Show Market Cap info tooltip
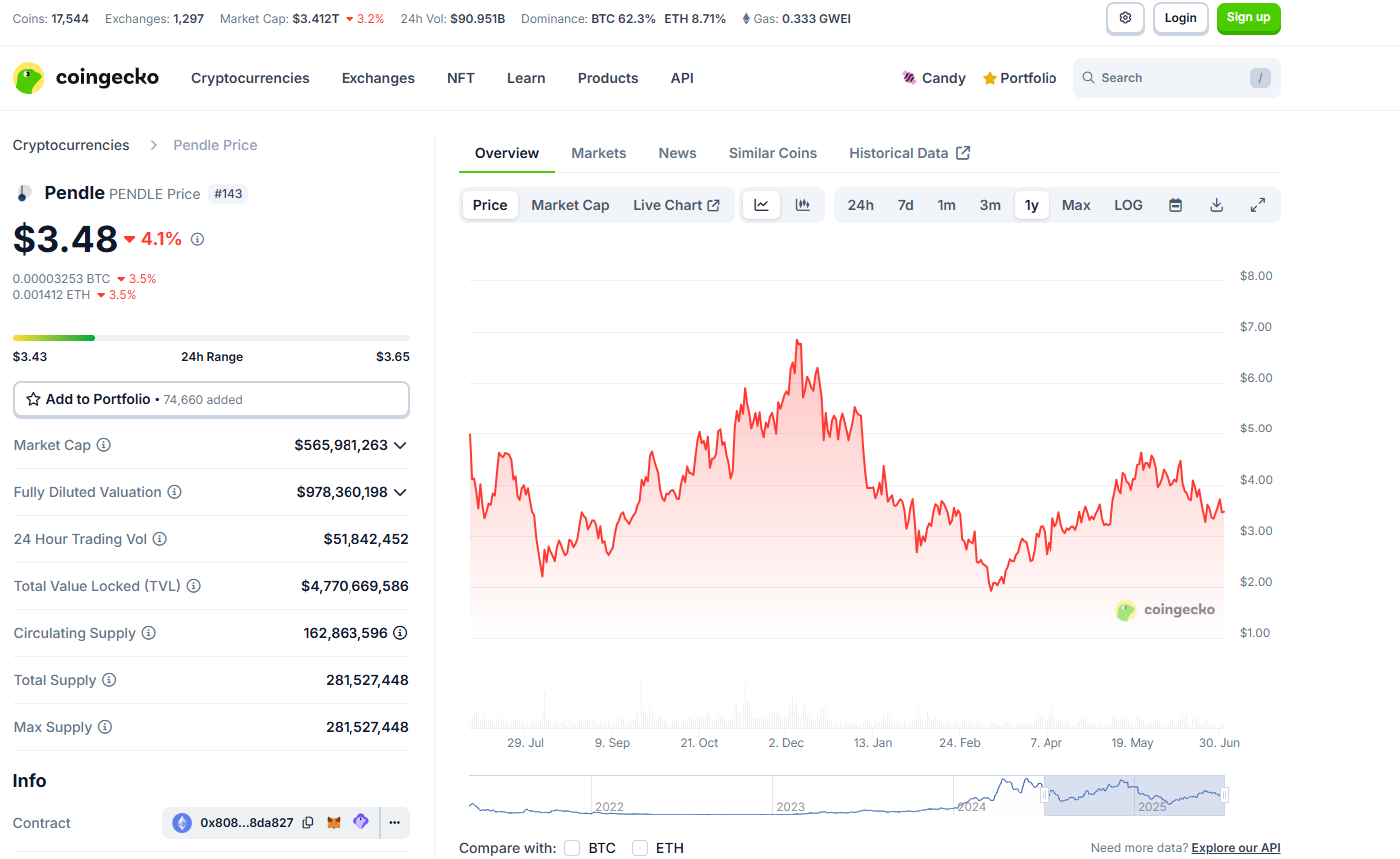This screenshot has width=1400, height=859. coord(104,445)
